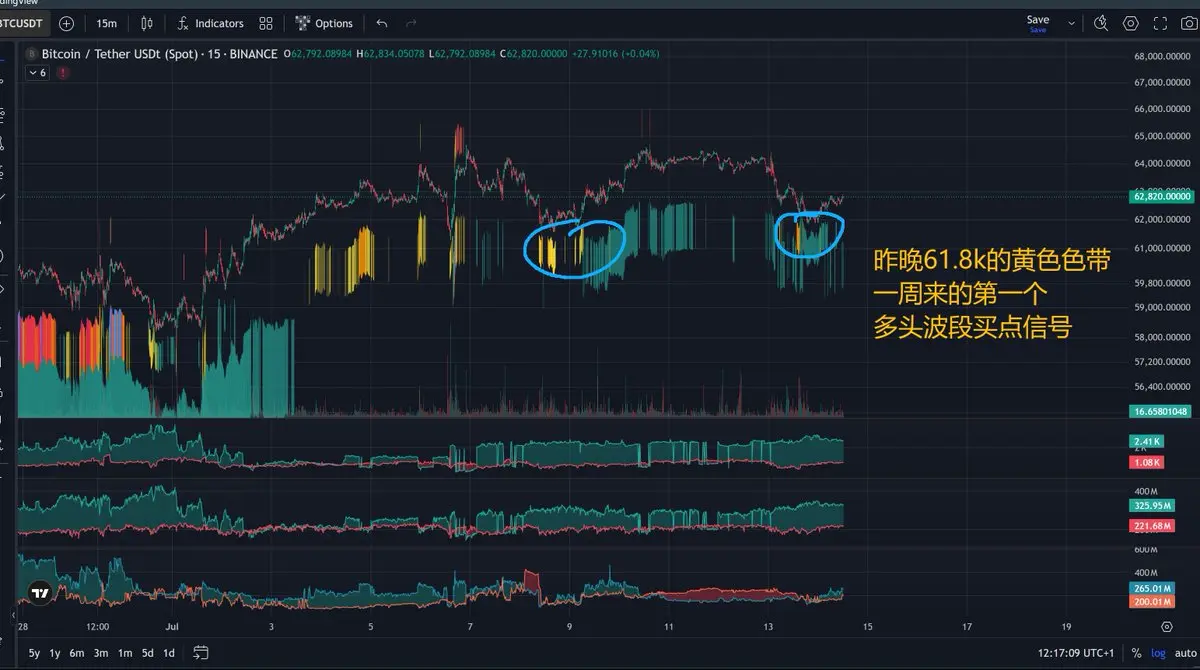The width and height of the screenshot is (1200, 670).
Task: Click the 15 date on time axis
Action: (867, 627)
